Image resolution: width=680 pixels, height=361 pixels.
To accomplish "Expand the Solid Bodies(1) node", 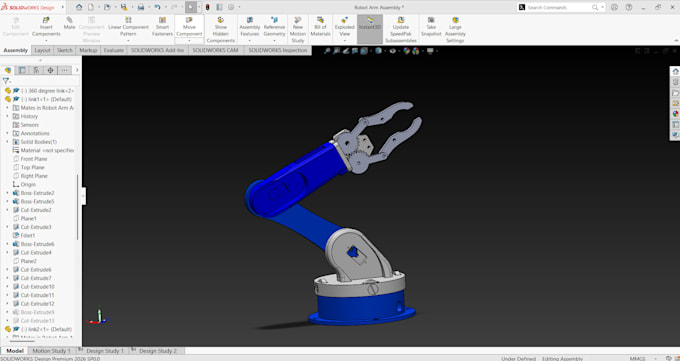I will click(x=7, y=142).
